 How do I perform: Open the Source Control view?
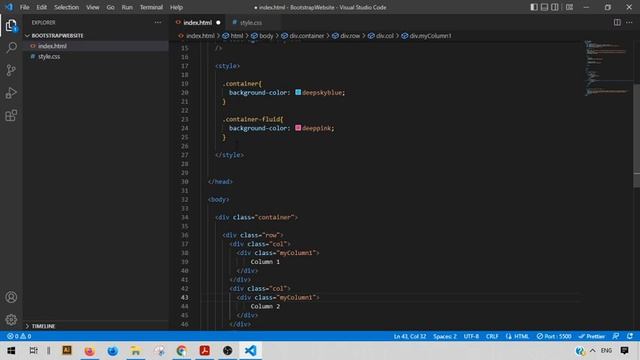pos(11,70)
